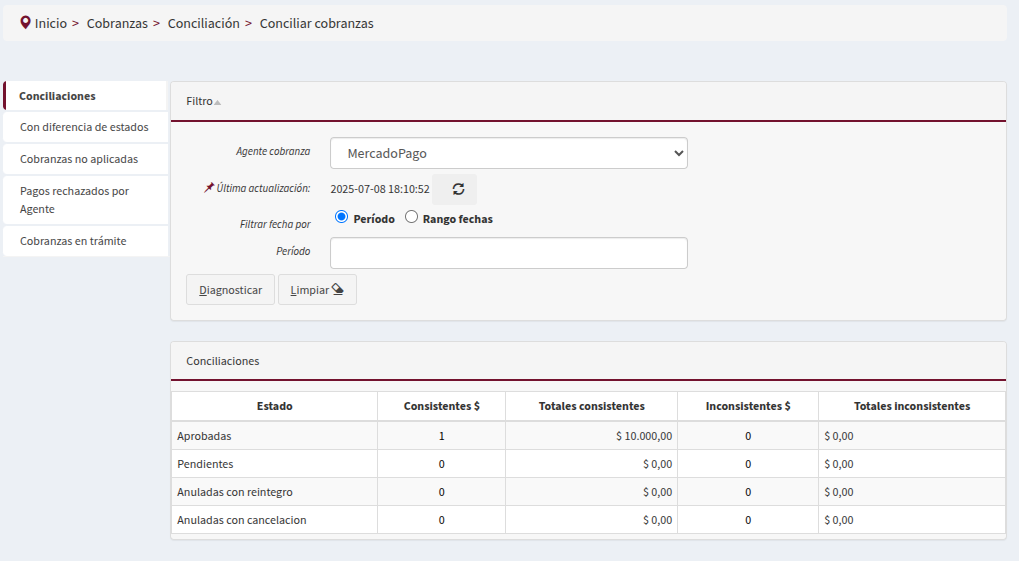
Task: Show Pagos rechazados por Agente
Action: (74, 200)
